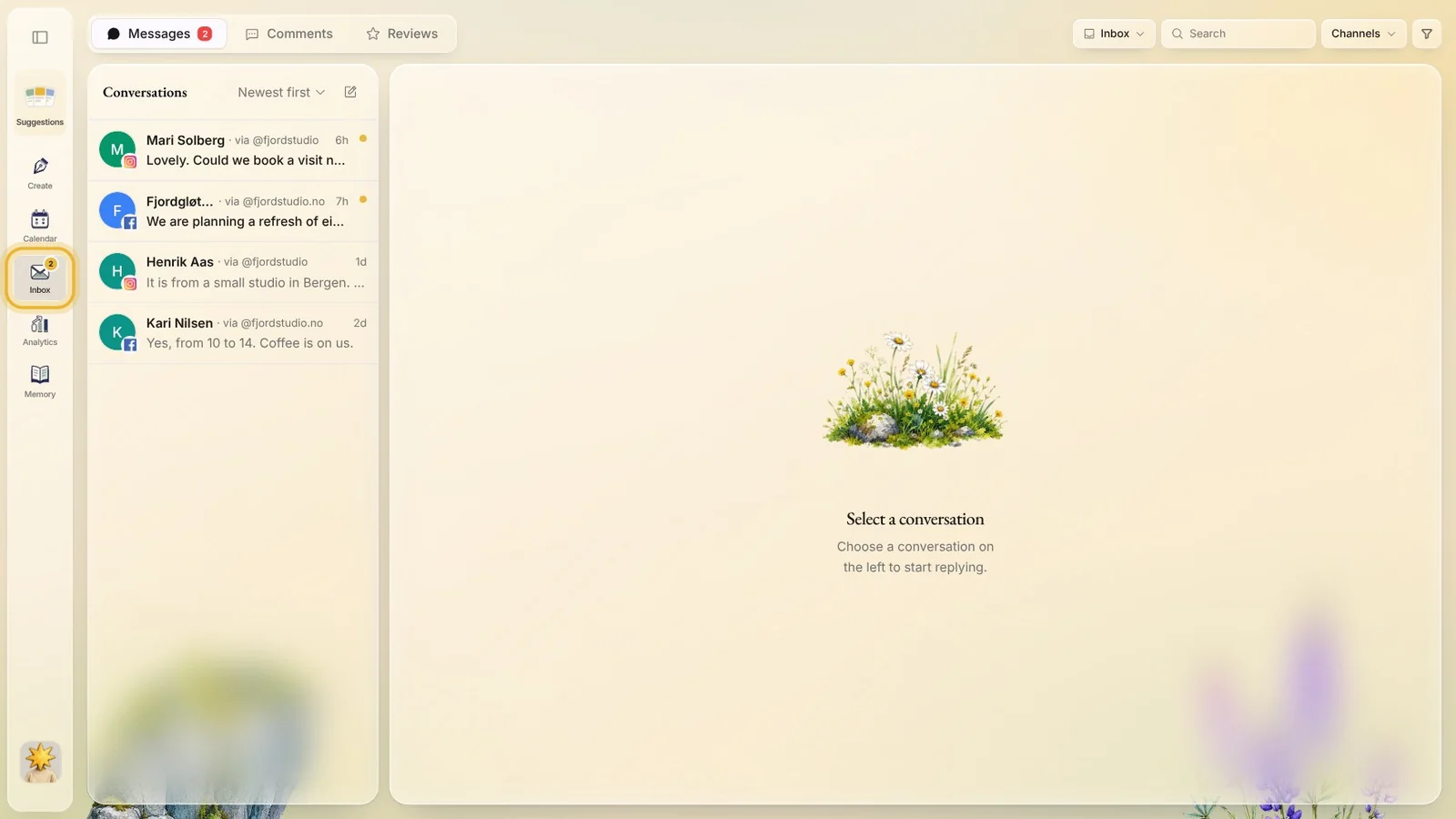Image resolution: width=1456 pixels, height=819 pixels.
Task: Focus the Search field
Action: pyautogui.click(x=1239, y=34)
